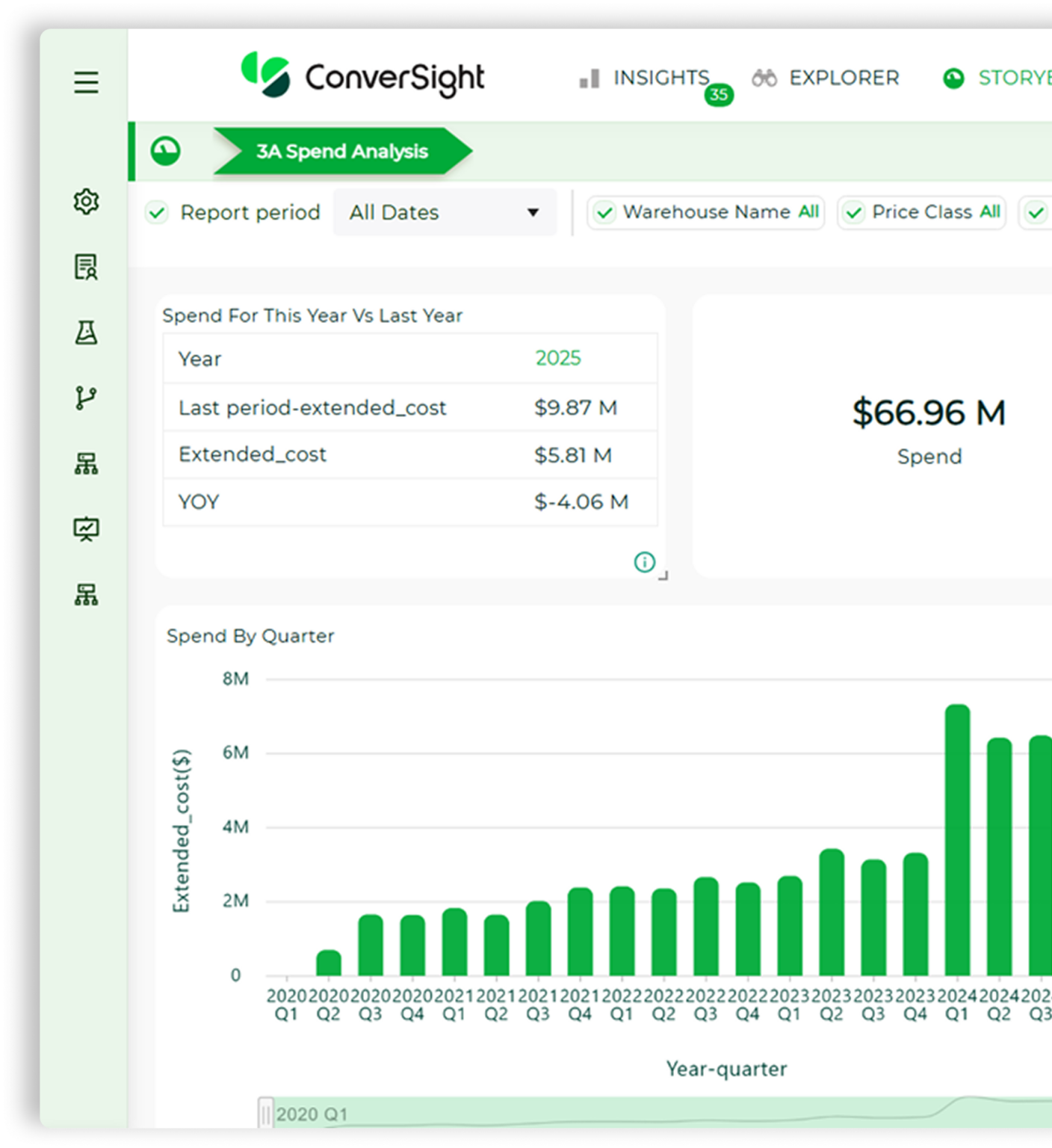Toggle the cut-off filter checkbox after Price Class
Image resolution: width=1052 pixels, height=1148 pixels.
pyautogui.click(x=1036, y=213)
